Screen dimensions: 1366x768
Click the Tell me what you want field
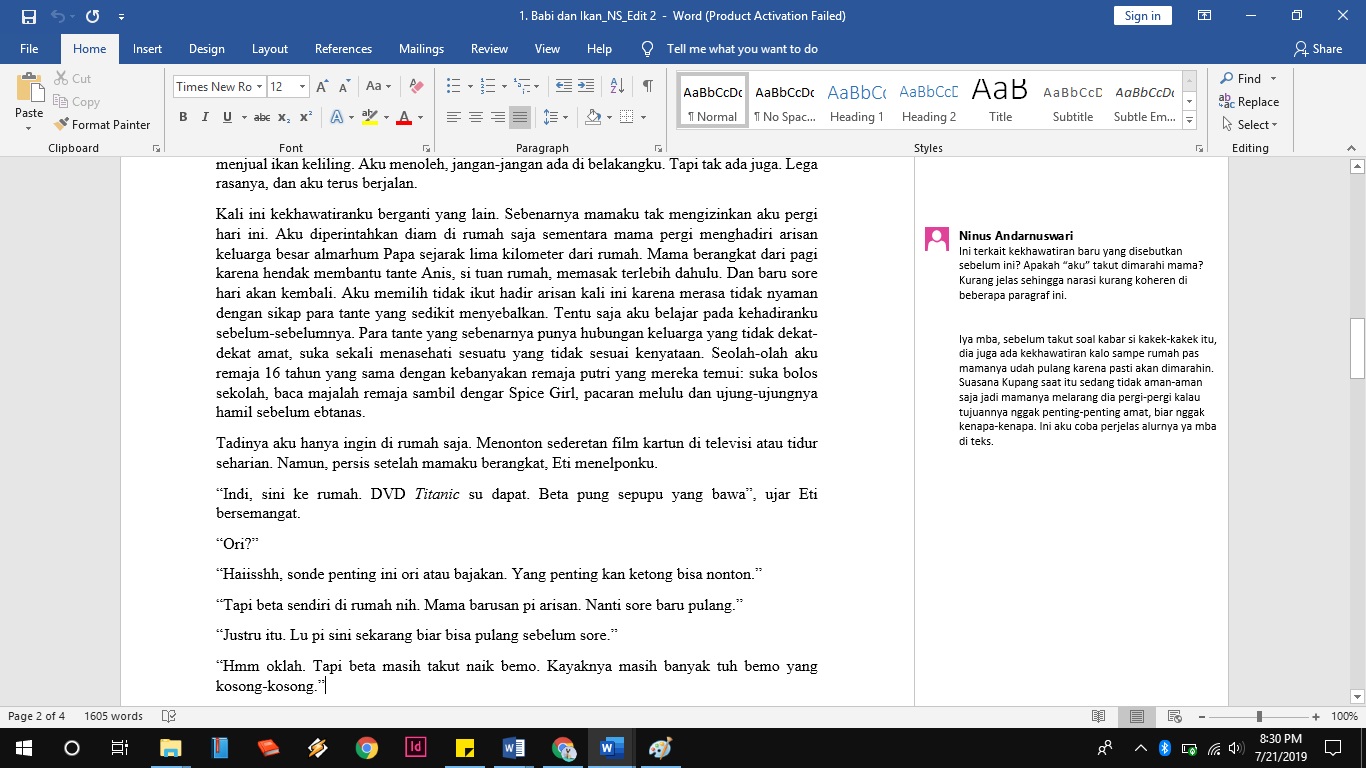pyautogui.click(x=742, y=49)
